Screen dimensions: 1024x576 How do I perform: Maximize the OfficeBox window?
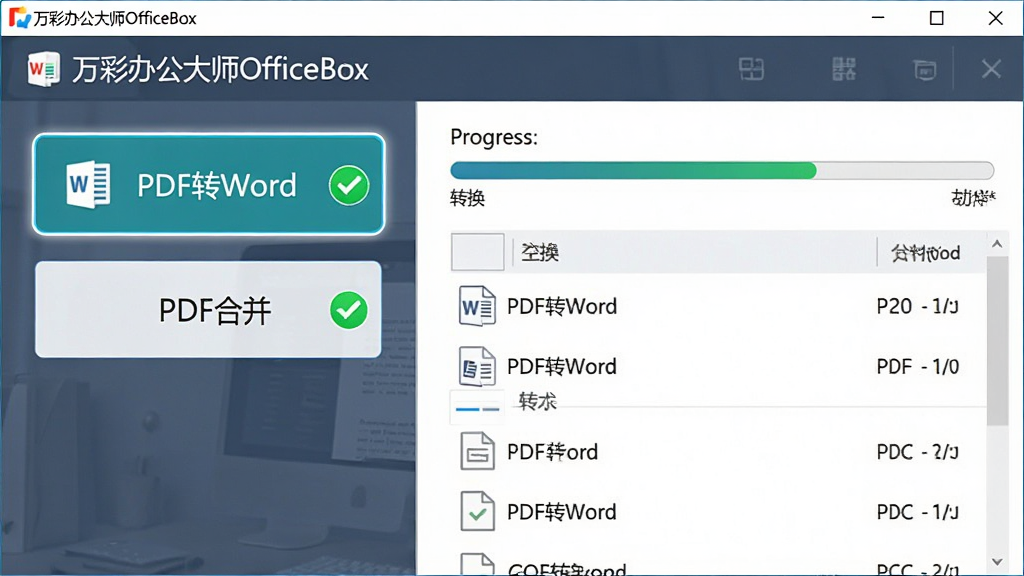[x=936, y=18]
